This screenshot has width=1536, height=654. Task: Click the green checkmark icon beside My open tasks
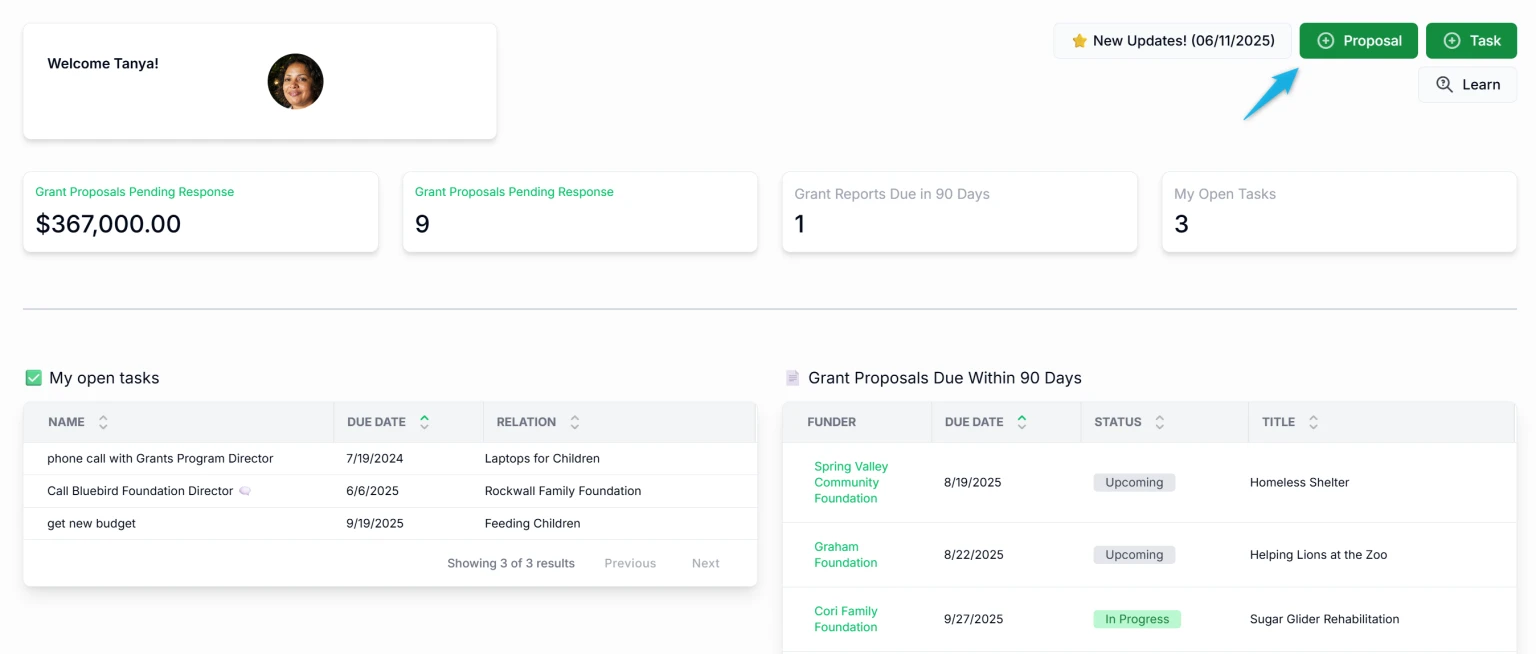tap(34, 378)
